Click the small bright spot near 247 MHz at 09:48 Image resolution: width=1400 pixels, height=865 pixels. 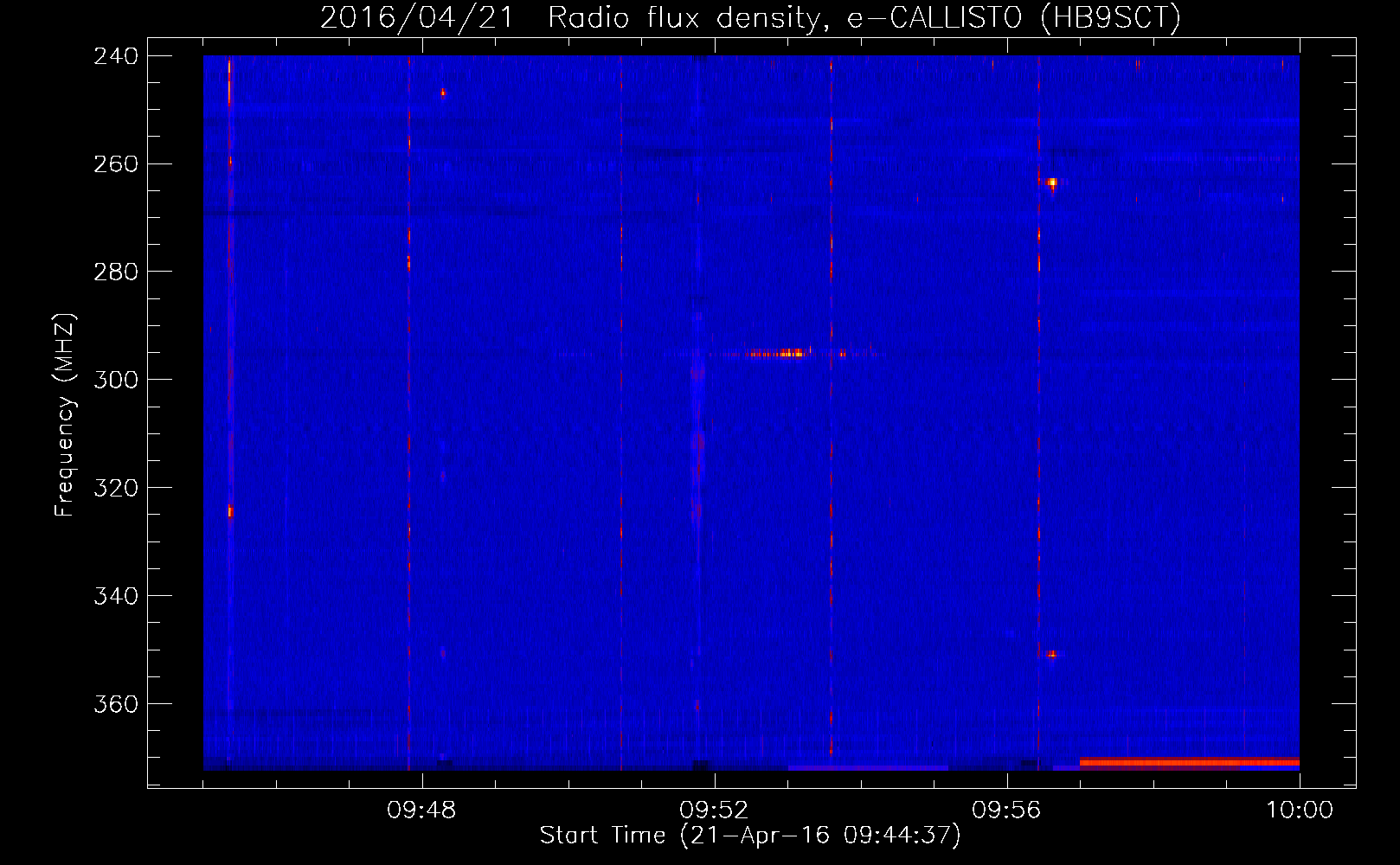[x=443, y=92]
